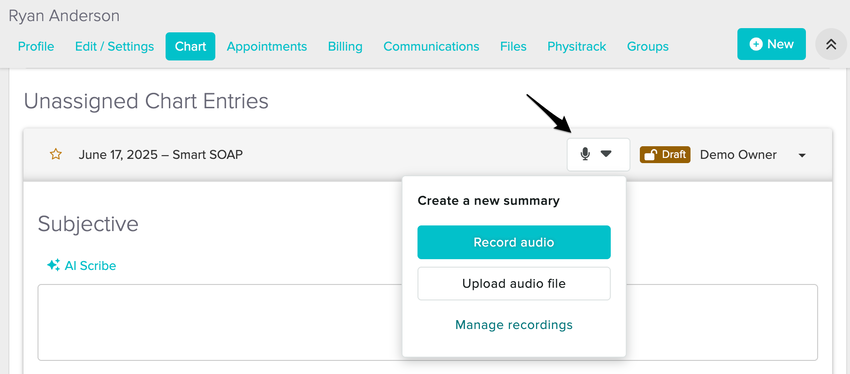850x374 pixels.
Task: Open the dropdown caret beside the microphone
Action: (x=606, y=154)
